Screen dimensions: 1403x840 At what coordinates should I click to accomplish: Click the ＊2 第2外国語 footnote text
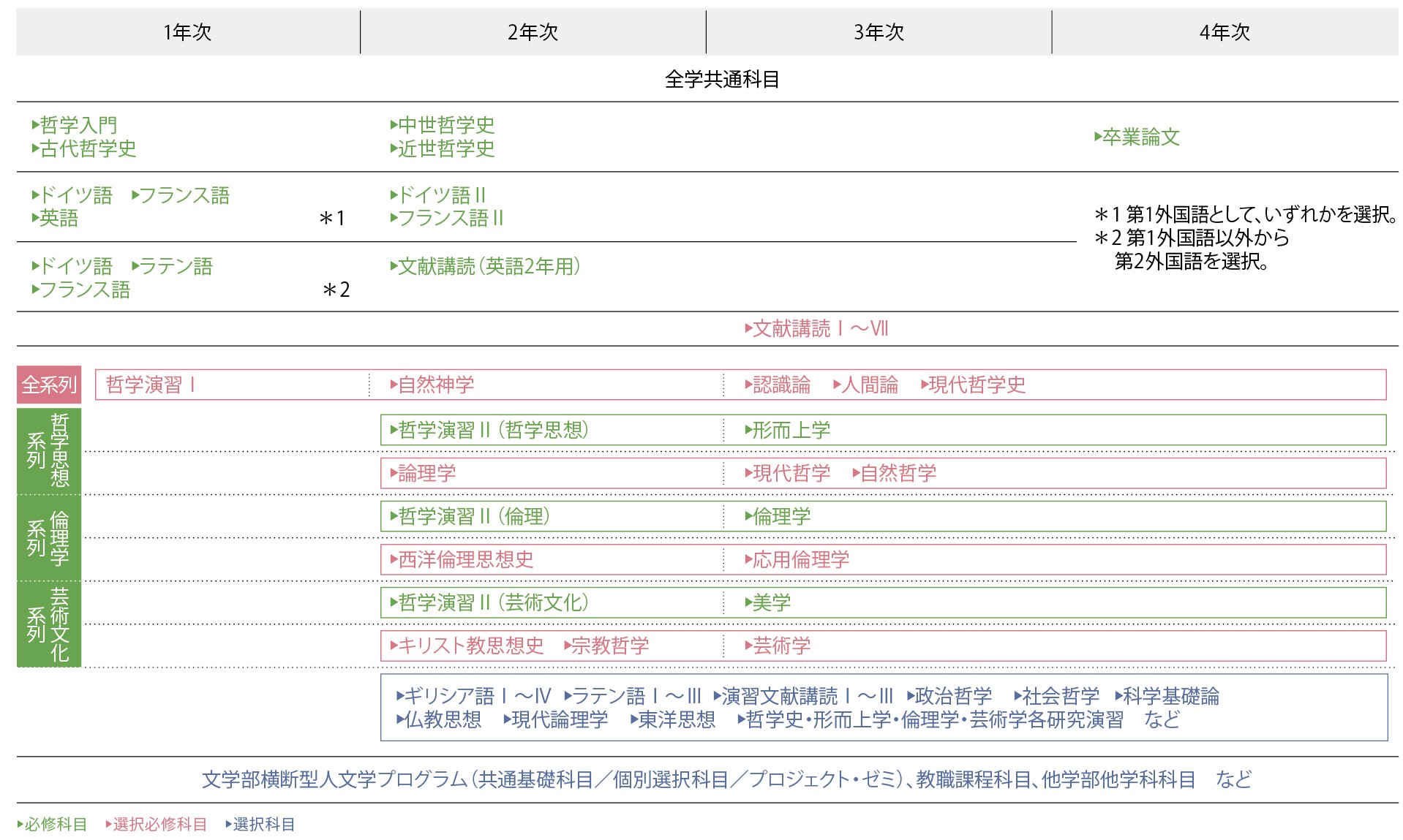[x=1192, y=249]
